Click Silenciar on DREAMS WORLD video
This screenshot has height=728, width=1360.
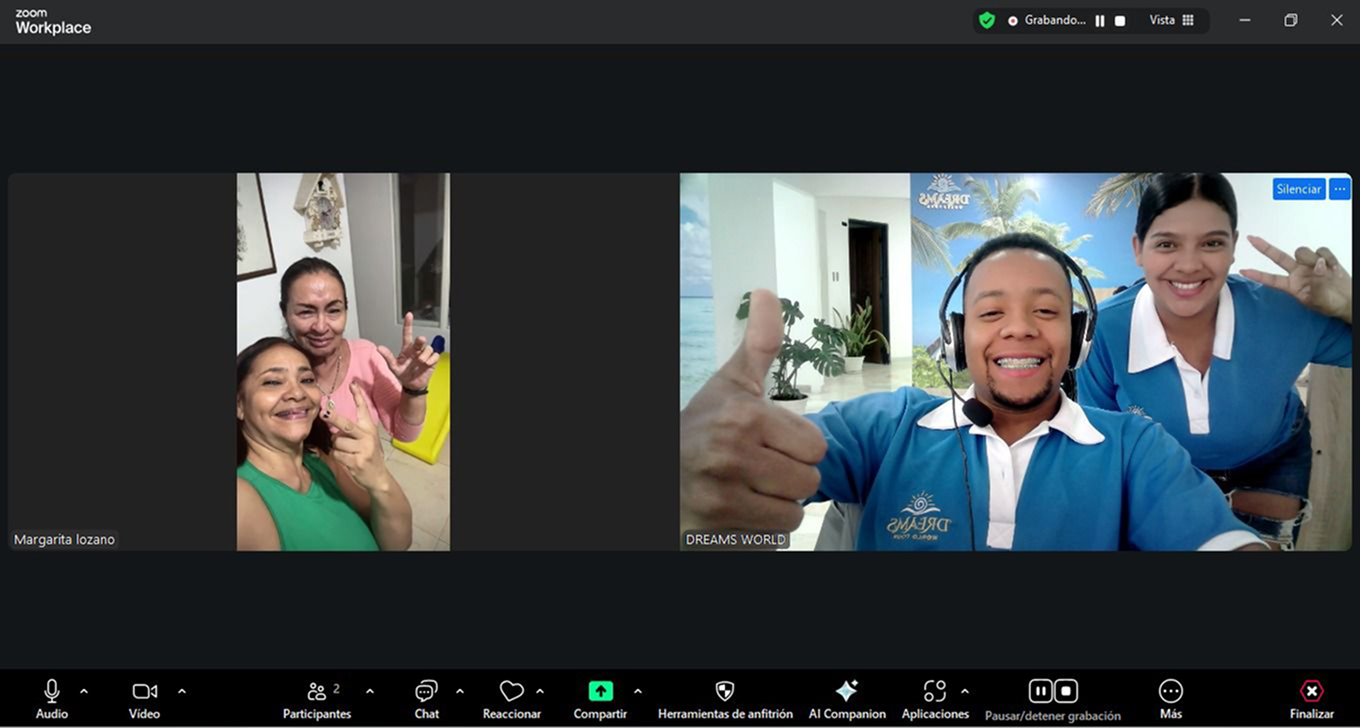1298,189
